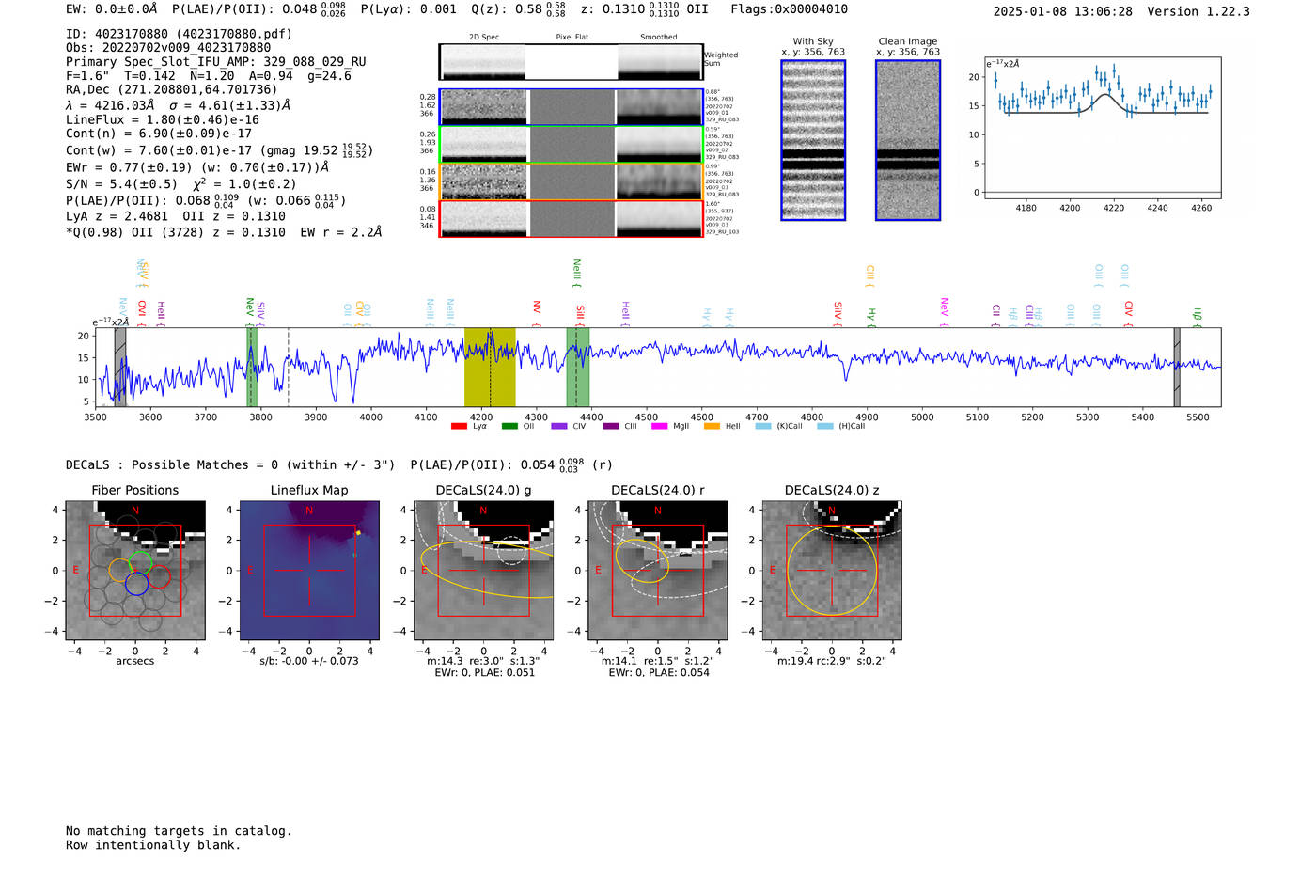This screenshot has width=1316, height=896.
Task: Click the orange CIII label above spectrum
Action: 869,275
